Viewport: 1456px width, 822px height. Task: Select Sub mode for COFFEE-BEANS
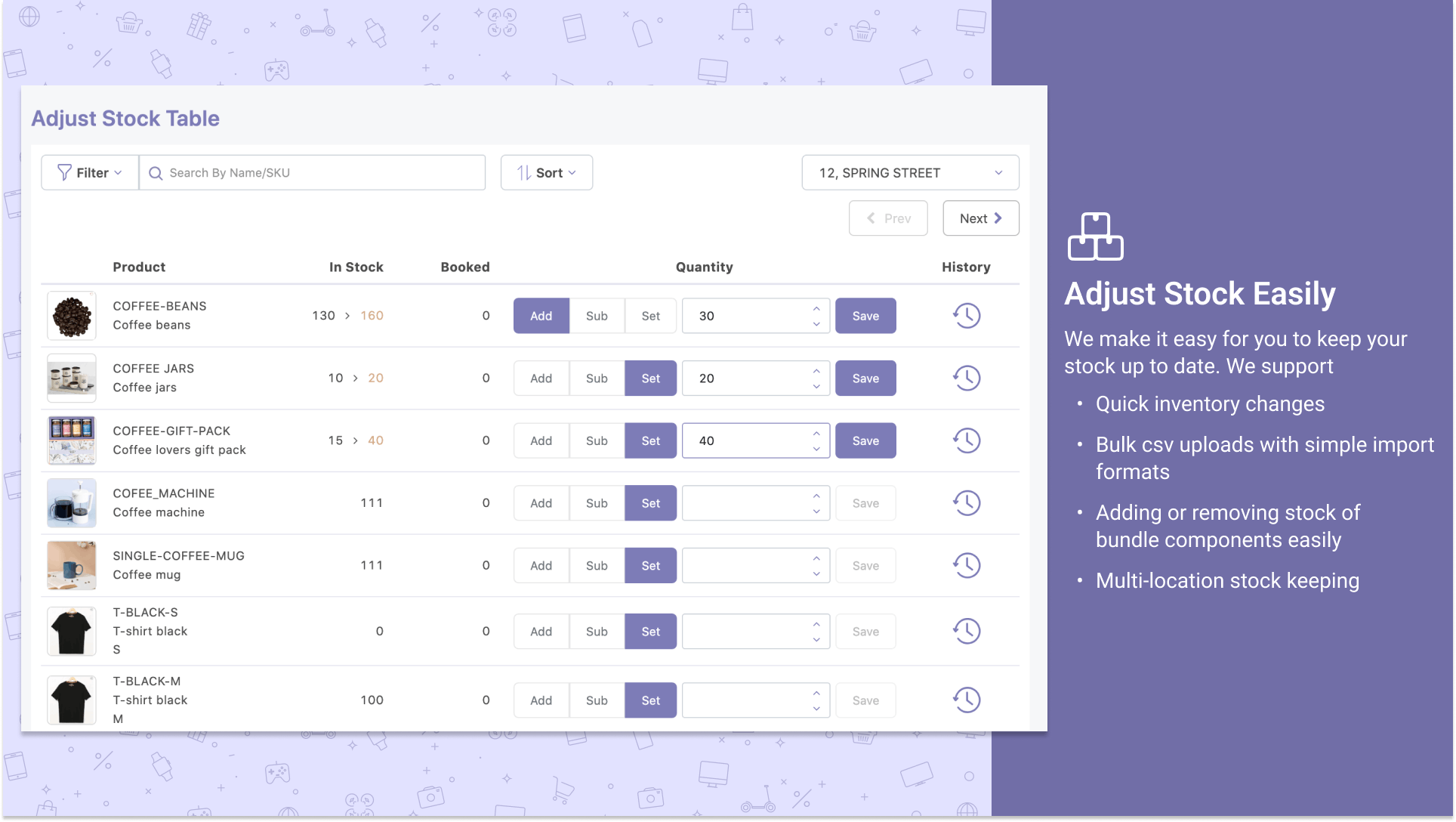tap(597, 316)
